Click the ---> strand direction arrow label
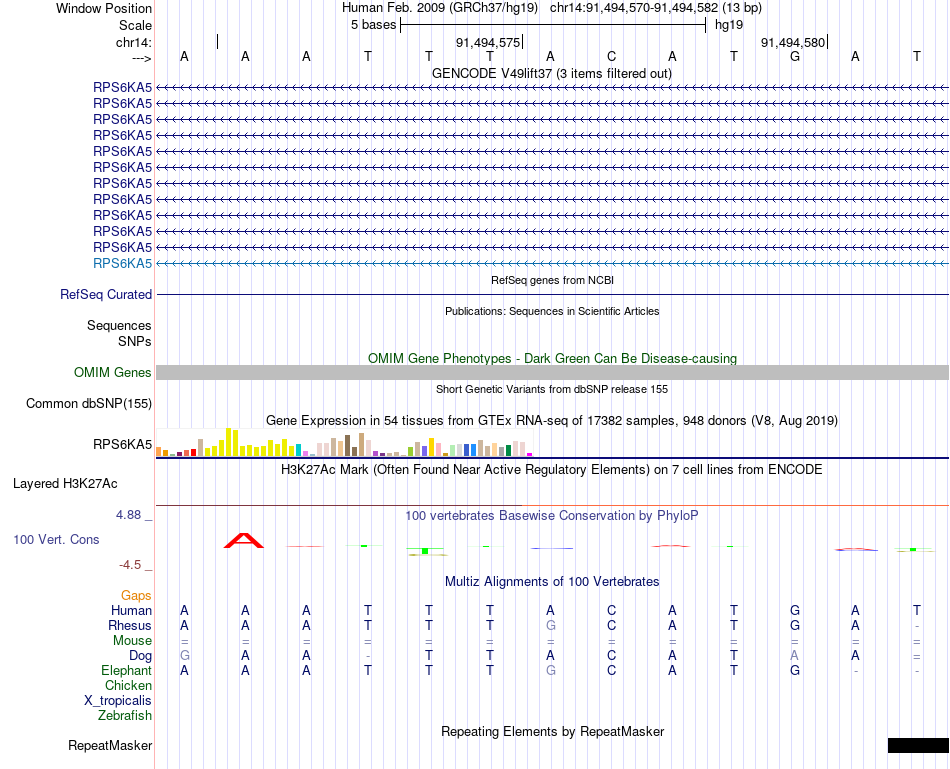The height and width of the screenshot is (769, 950). tap(141, 58)
